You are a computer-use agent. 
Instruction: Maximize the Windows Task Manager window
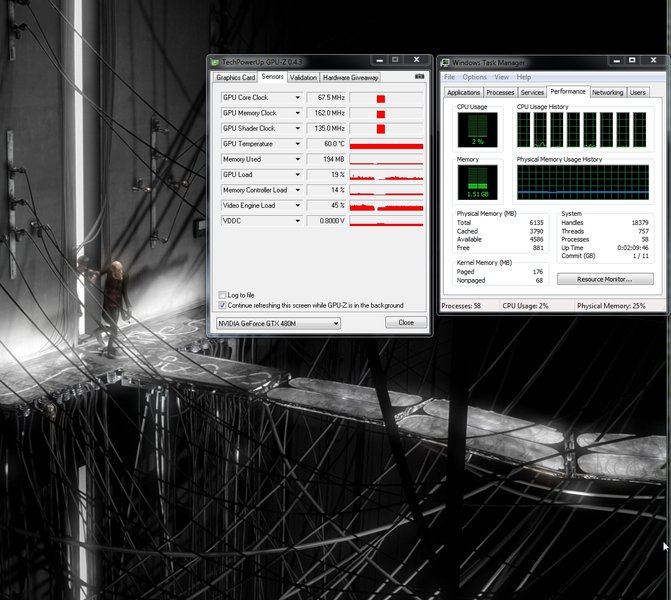click(632, 60)
